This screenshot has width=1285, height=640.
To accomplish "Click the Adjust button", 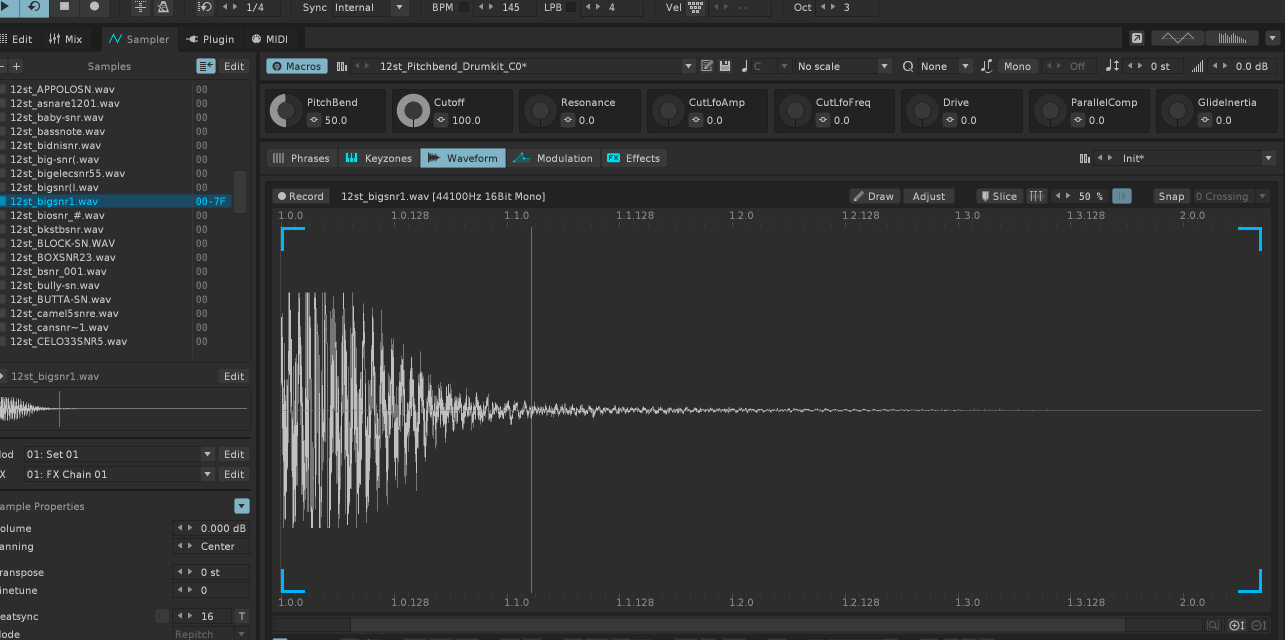I will point(929,196).
